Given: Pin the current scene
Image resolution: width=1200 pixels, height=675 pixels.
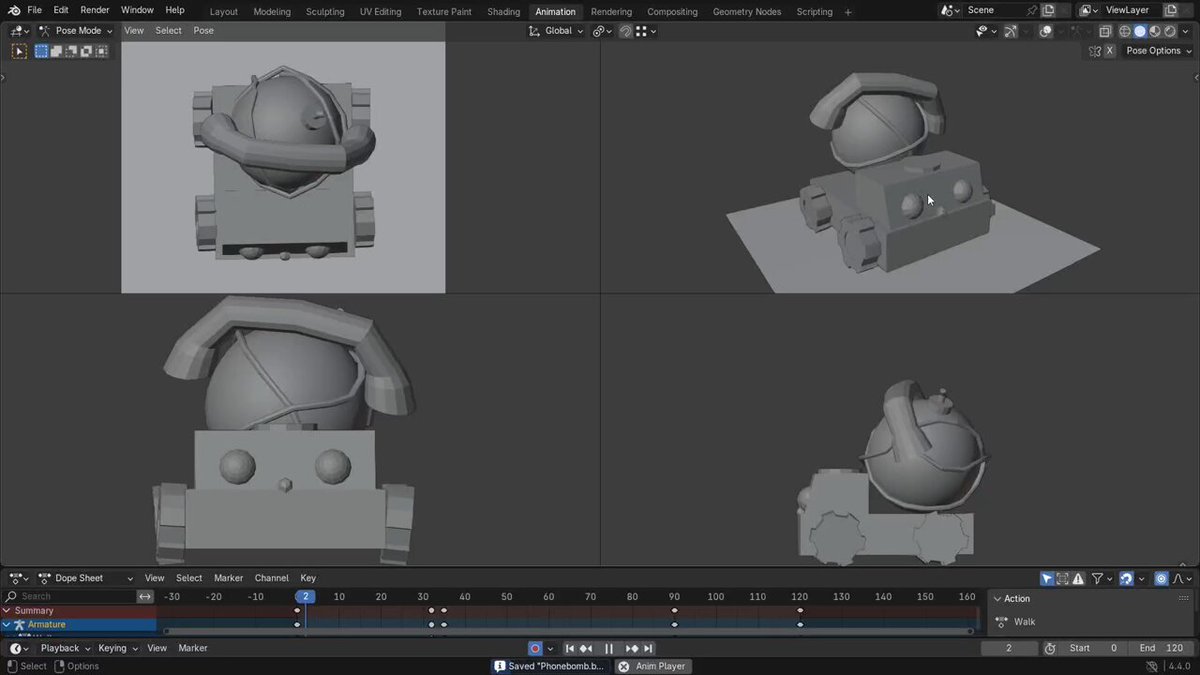Looking at the screenshot, I should coord(1032,10).
